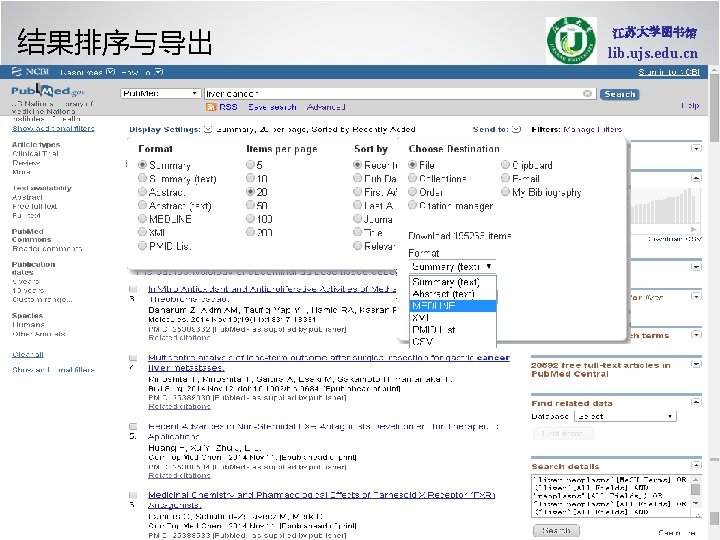The width and height of the screenshot is (720, 540).
Task: Choose Citation manager as destination
Action: click(412, 205)
